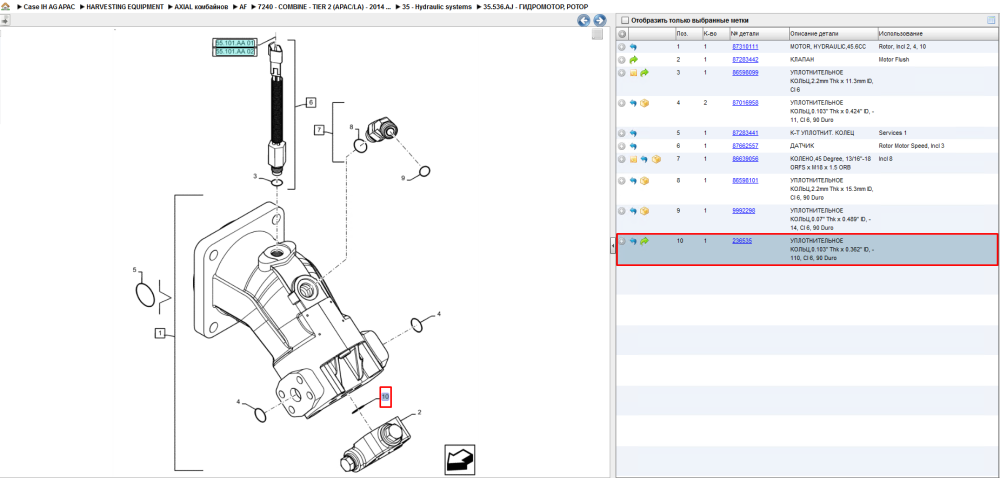The image size is (1000, 478).
Task: Click the round add icon in the ДАТЧИК row
Action: [622, 145]
